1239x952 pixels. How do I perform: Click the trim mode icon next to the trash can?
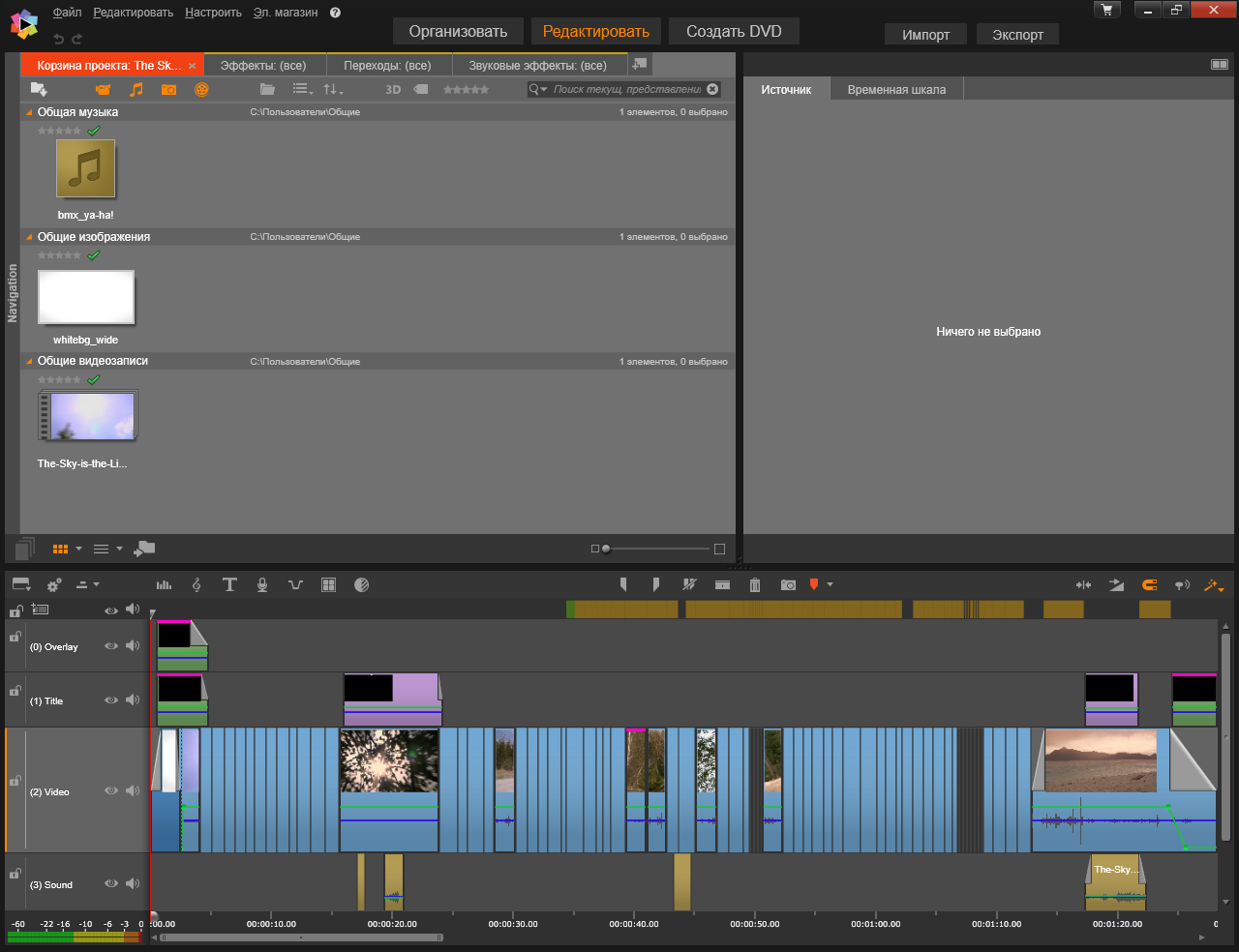[722, 584]
